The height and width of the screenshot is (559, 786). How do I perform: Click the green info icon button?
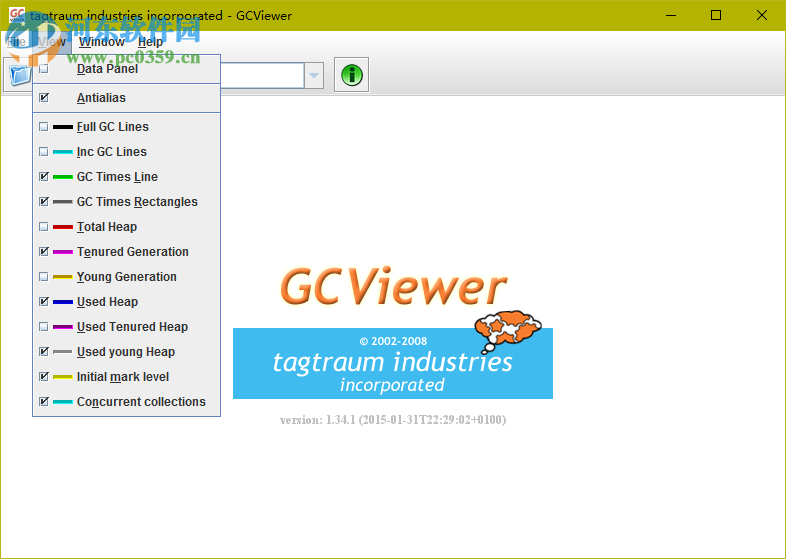[x=351, y=75]
